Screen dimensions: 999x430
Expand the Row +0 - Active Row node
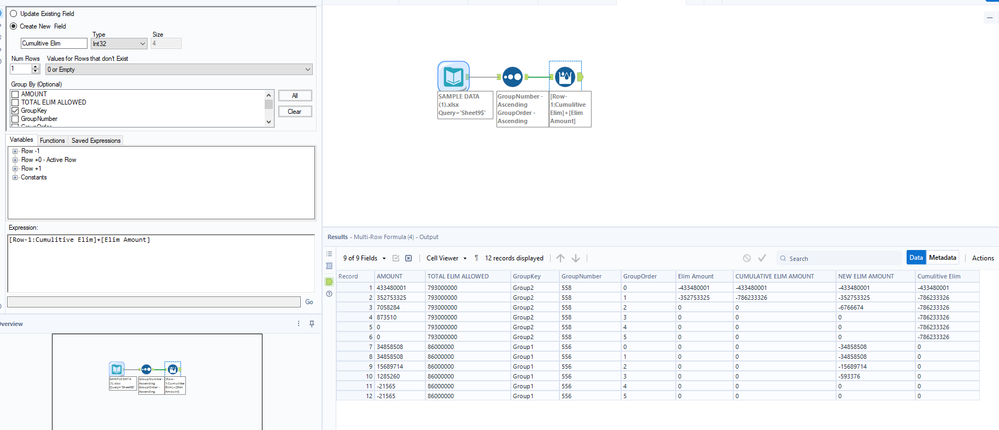15,160
